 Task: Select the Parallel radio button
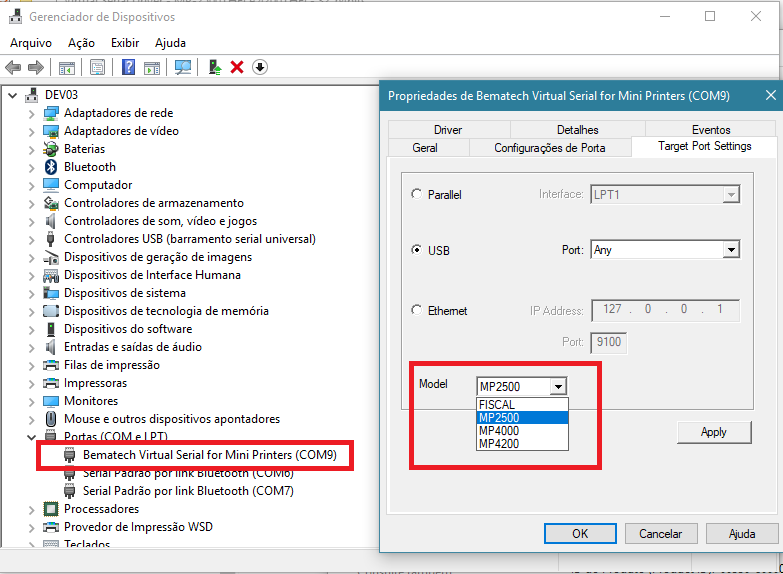pos(416,194)
